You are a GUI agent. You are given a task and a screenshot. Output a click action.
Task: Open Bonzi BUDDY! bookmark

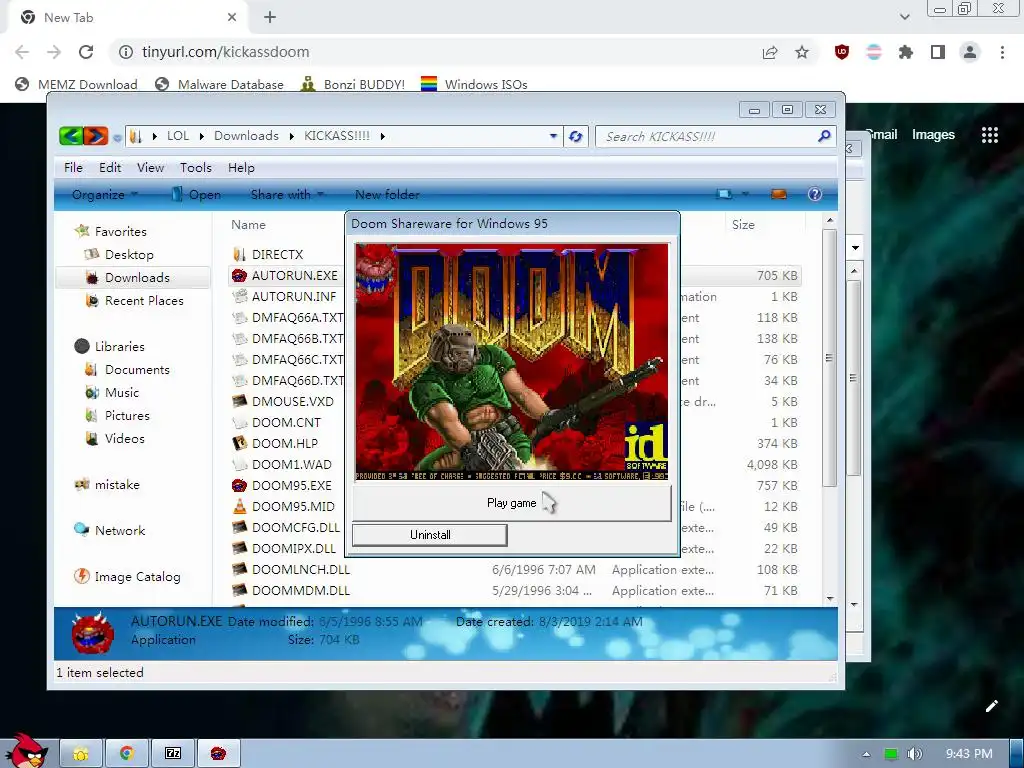[353, 84]
